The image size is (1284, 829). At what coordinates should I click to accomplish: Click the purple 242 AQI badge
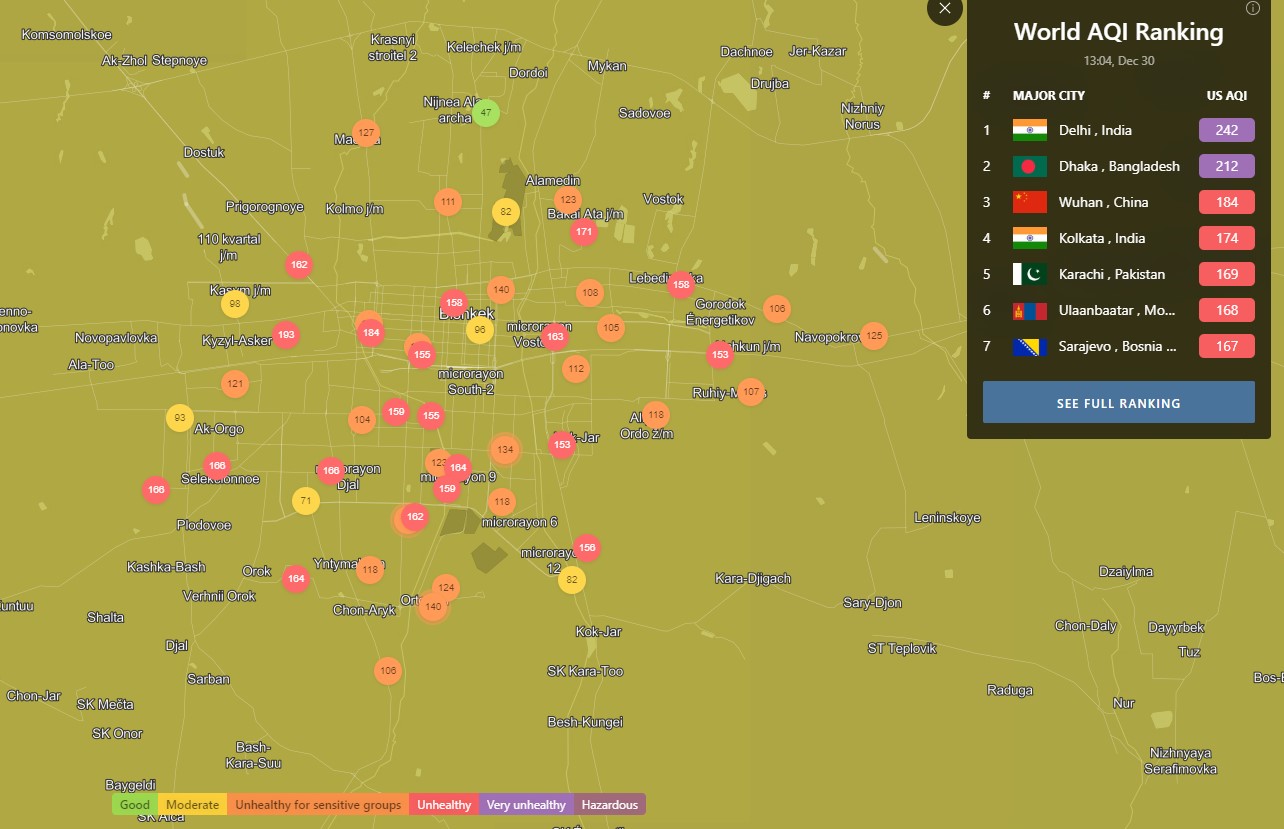click(x=1226, y=130)
